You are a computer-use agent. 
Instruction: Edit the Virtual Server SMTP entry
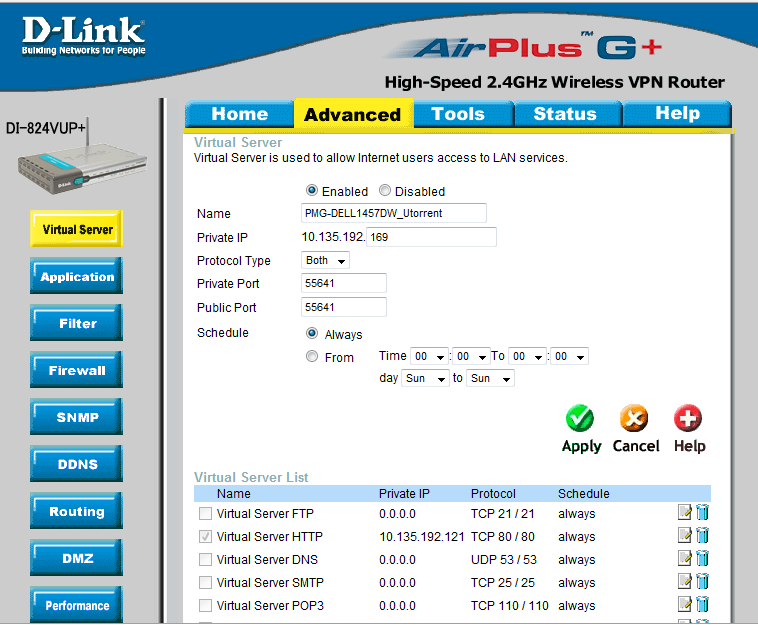pyautogui.click(x=685, y=581)
